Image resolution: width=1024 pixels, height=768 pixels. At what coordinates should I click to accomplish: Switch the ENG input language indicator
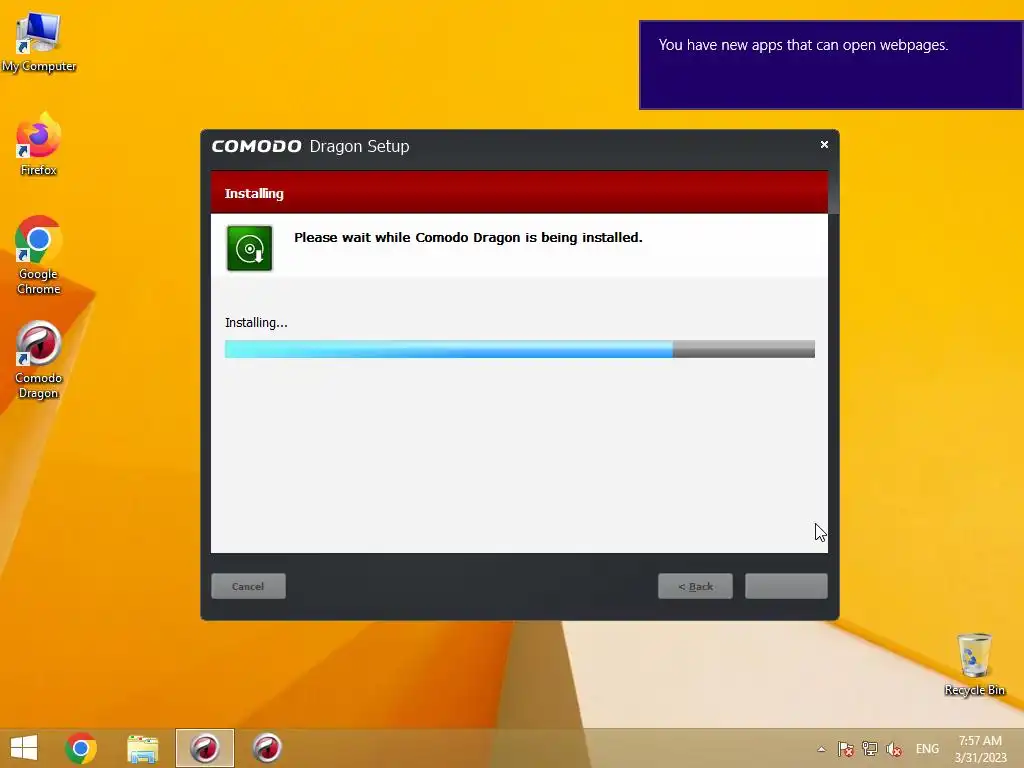click(x=927, y=749)
